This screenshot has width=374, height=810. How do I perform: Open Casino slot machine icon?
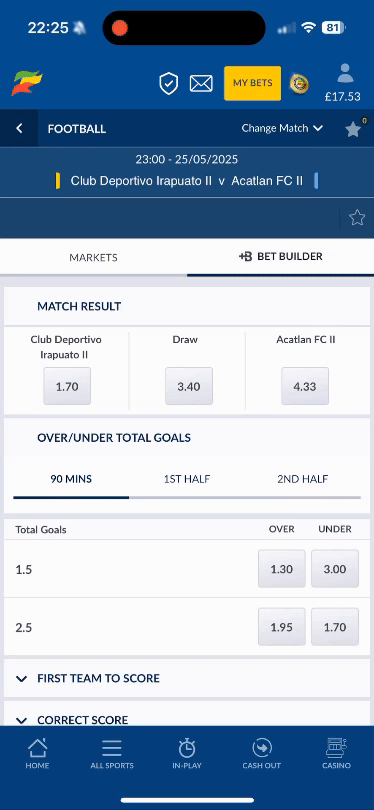(x=336, y=754)
